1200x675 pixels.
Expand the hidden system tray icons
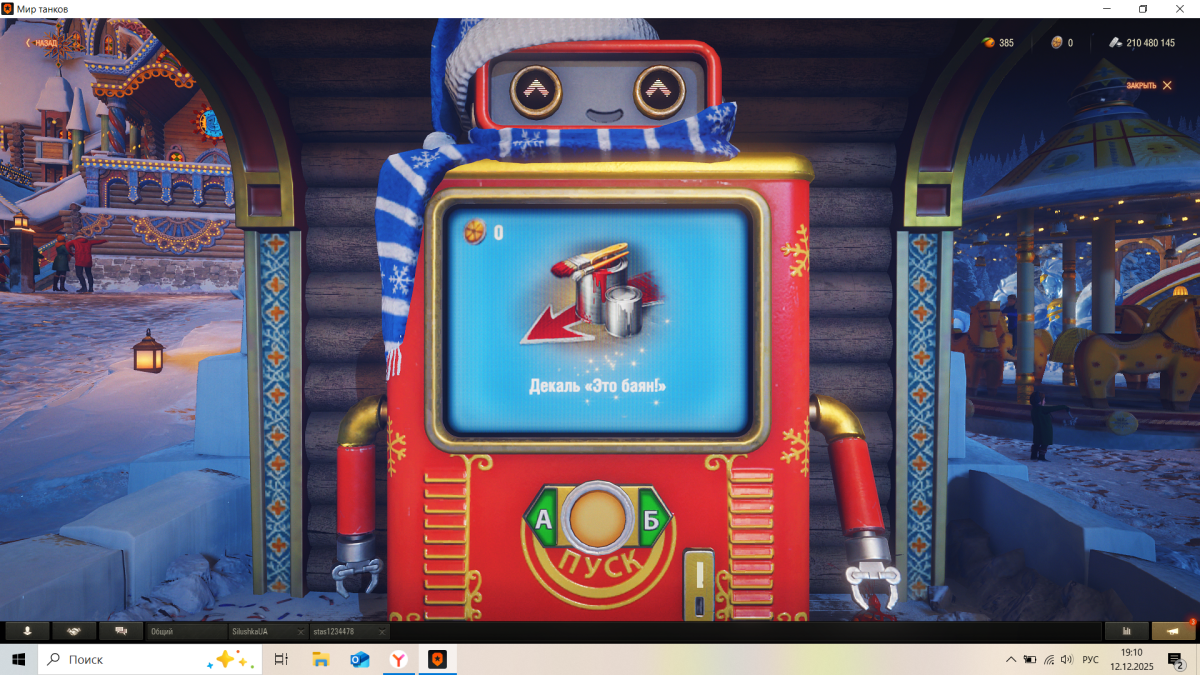1011,660
